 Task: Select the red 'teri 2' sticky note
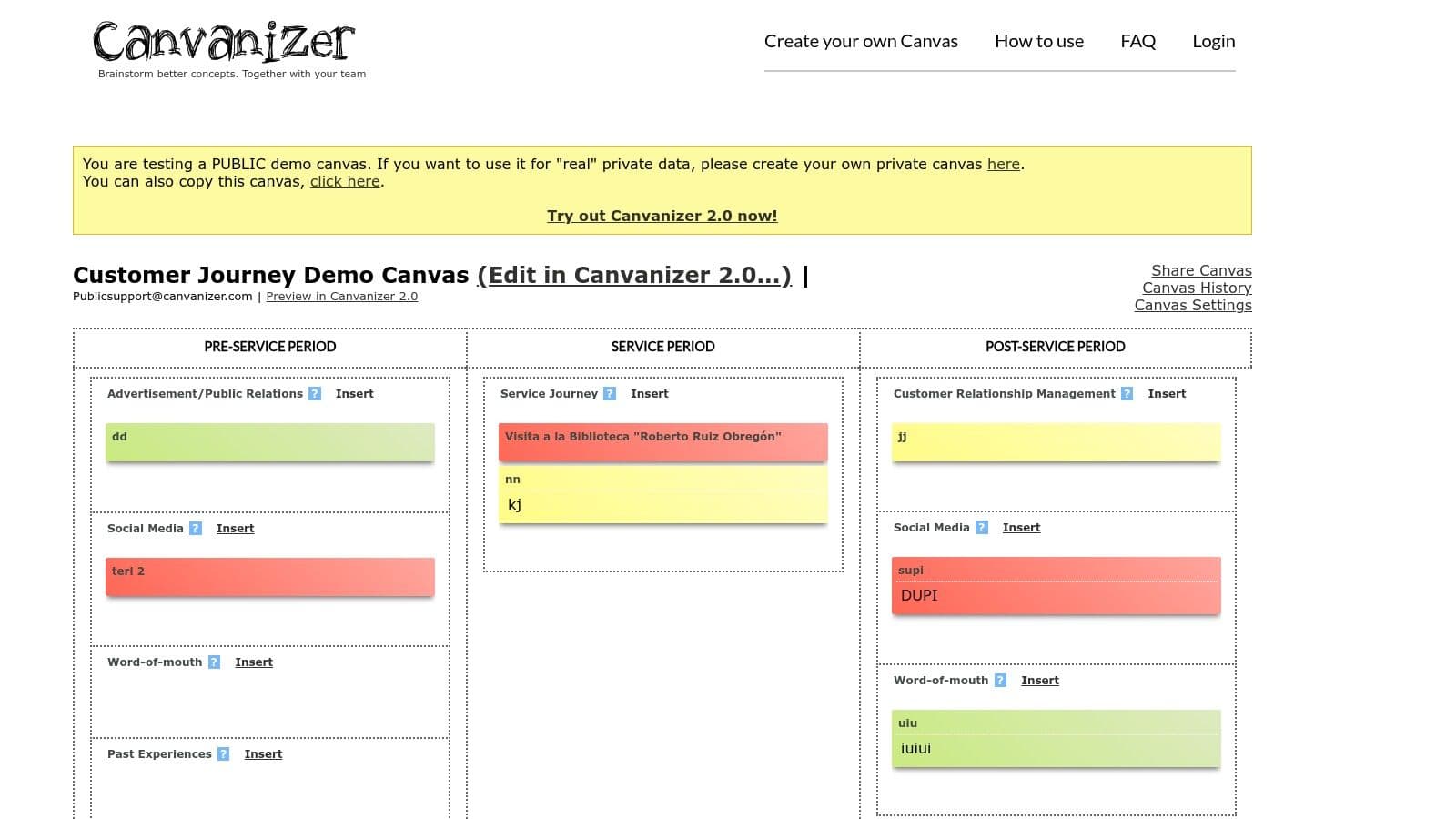point(269,577)
